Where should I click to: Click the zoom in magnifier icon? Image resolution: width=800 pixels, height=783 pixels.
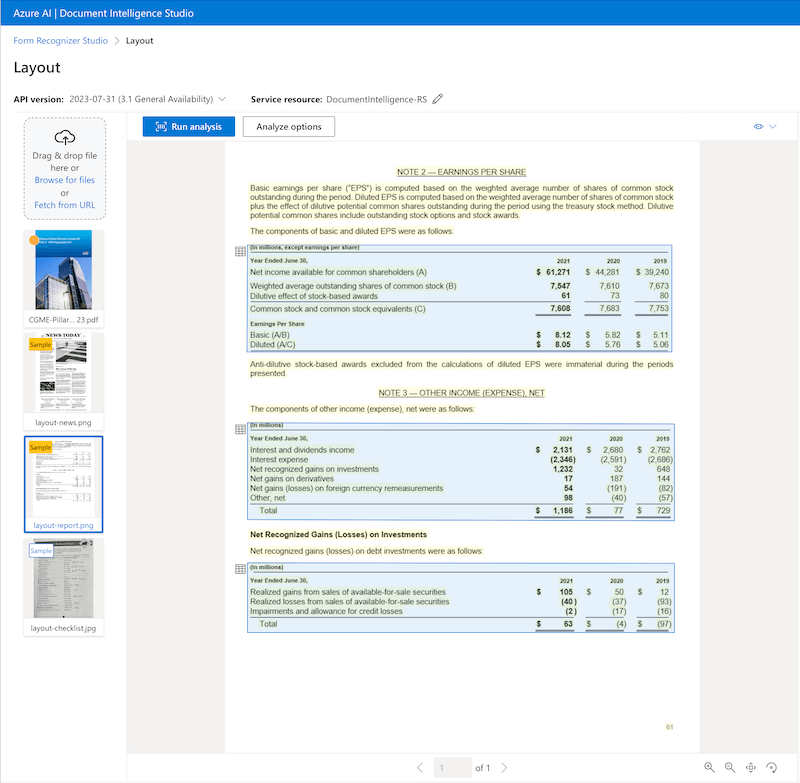point(709,767)
